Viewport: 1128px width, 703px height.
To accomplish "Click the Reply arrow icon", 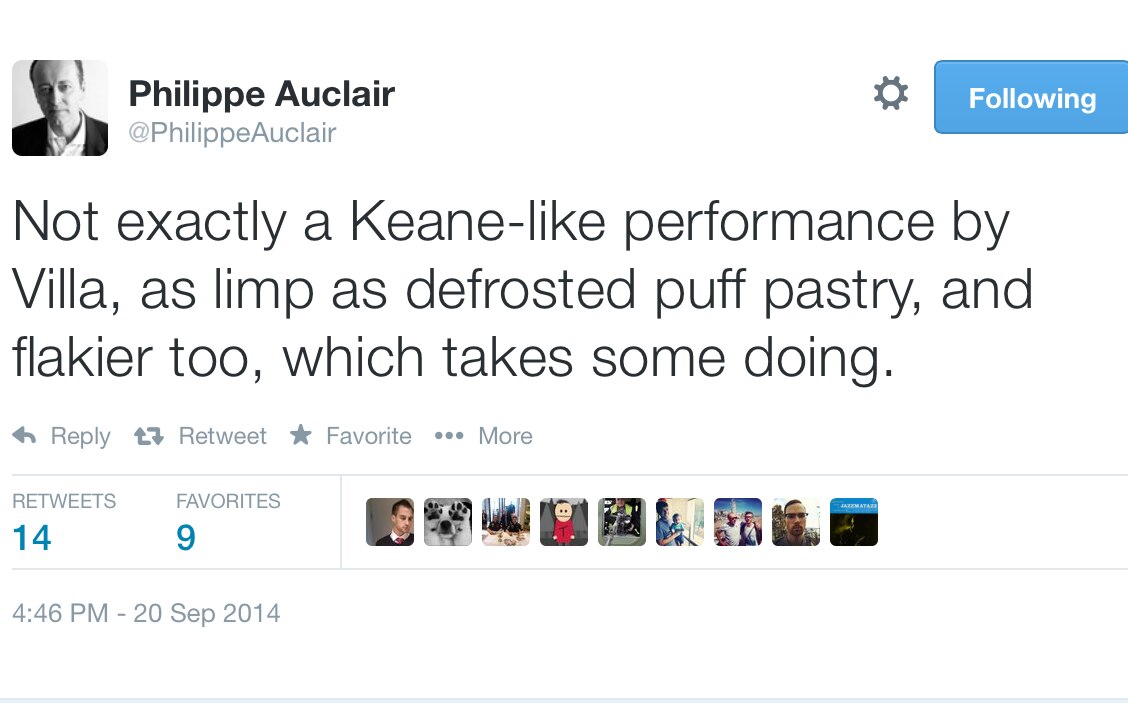I will tap(25, 436).
